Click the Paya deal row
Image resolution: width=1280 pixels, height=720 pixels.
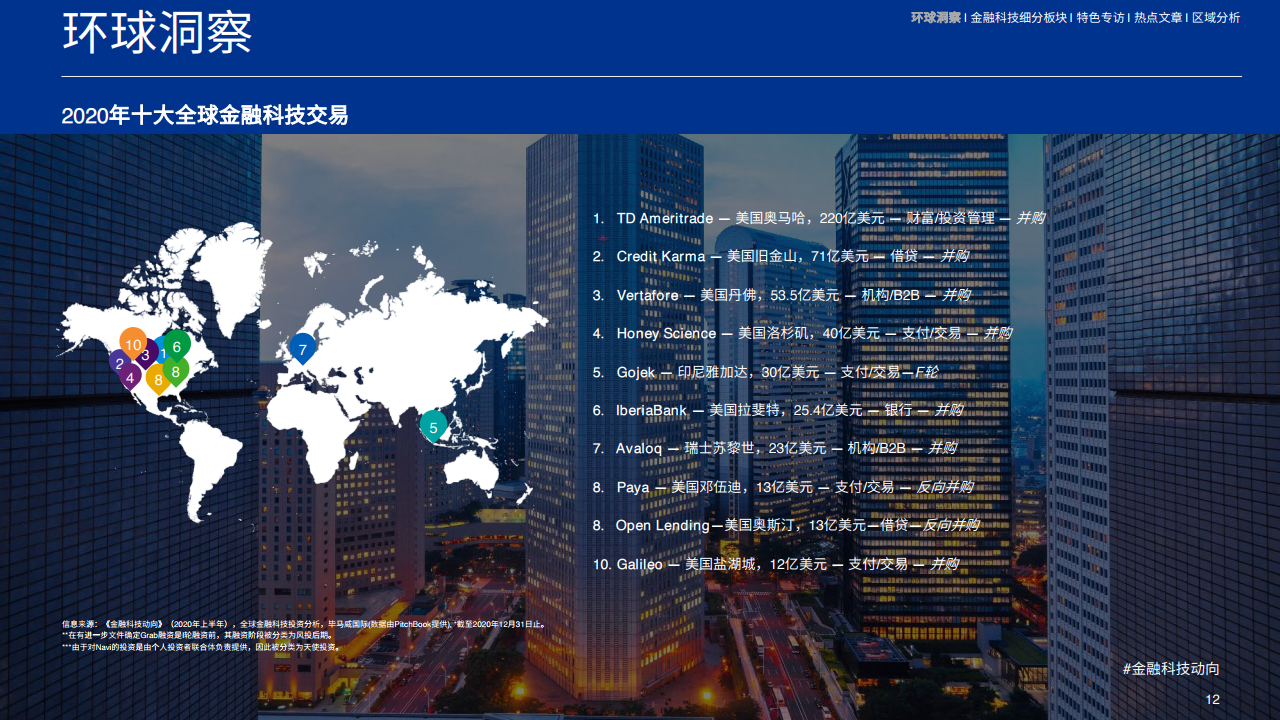[782, 487]
